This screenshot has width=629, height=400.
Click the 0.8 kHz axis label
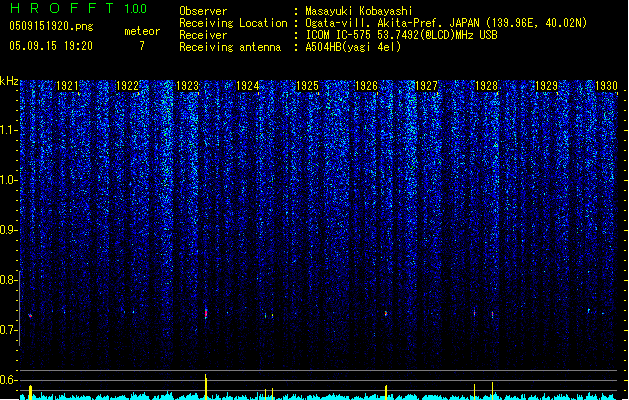point(8,280)
